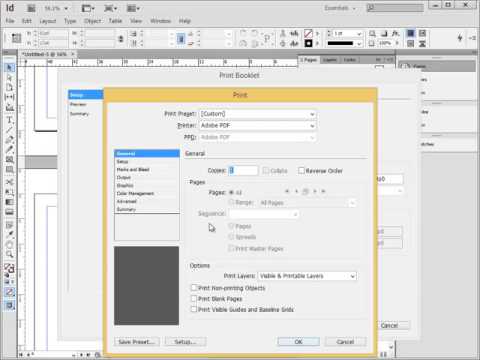The width and height of the screenshot is (480, 360).
Task: Select the Direct Selection tool
Action: pyautogui.click(x=9, y=78)
